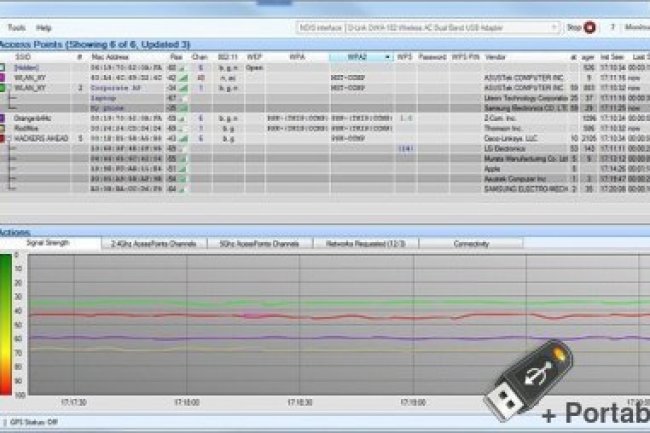Click the signal icon in the Asustek Computer Inc row
Image resolution: width=650 pixels, height=433 pixels.
183,179
